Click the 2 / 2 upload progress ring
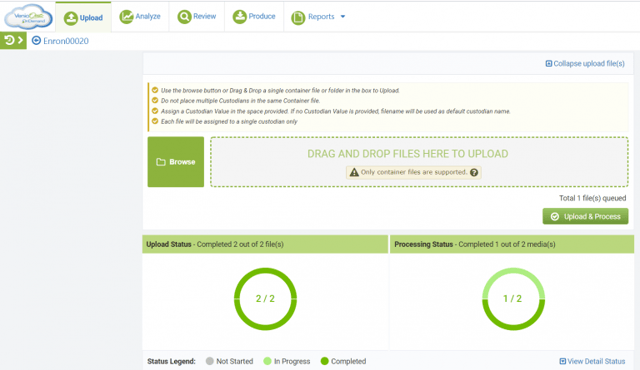Screen dimensions: 640x370 coord(265,299)
